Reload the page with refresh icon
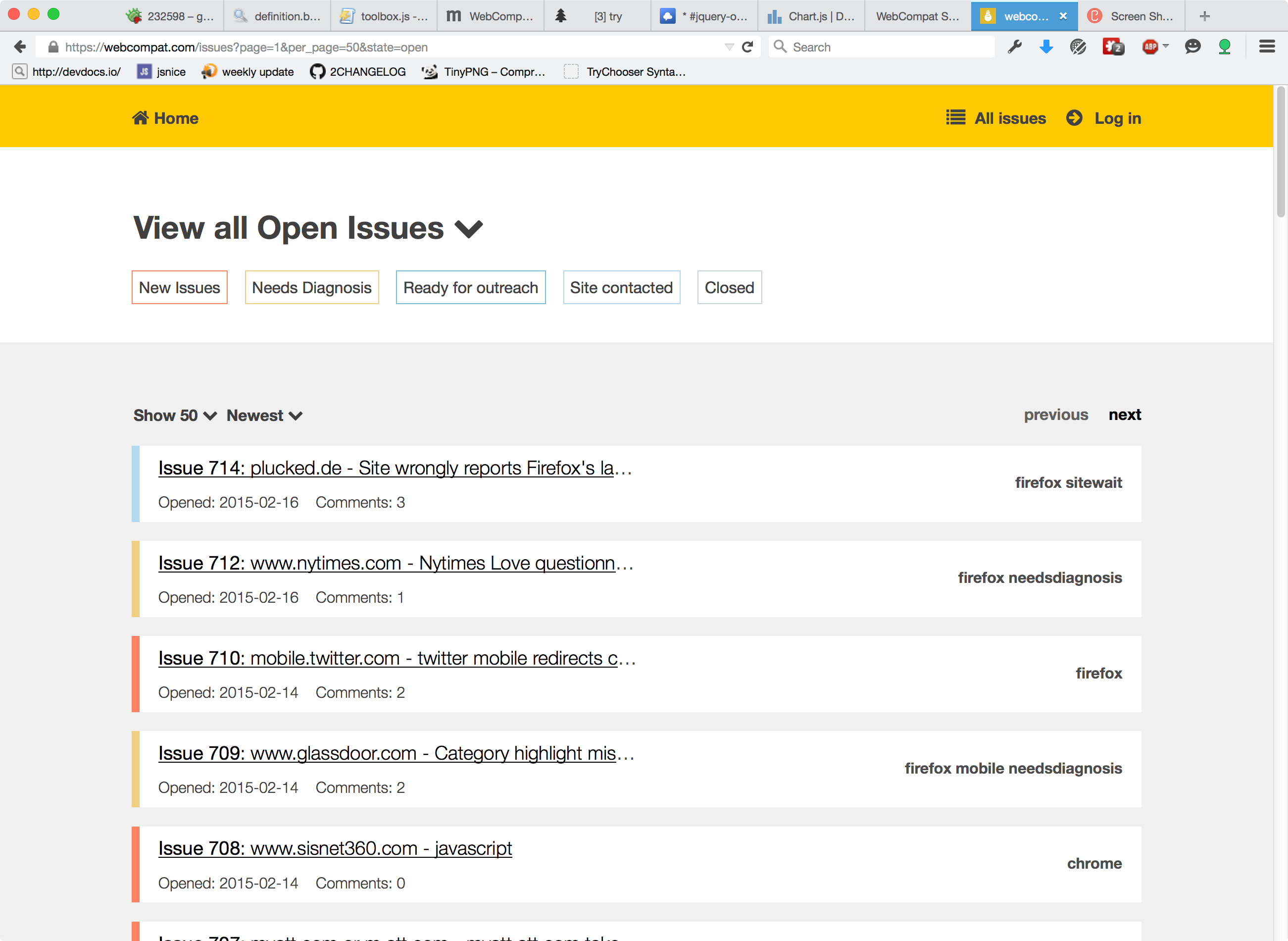 click(x=747, y=47)
